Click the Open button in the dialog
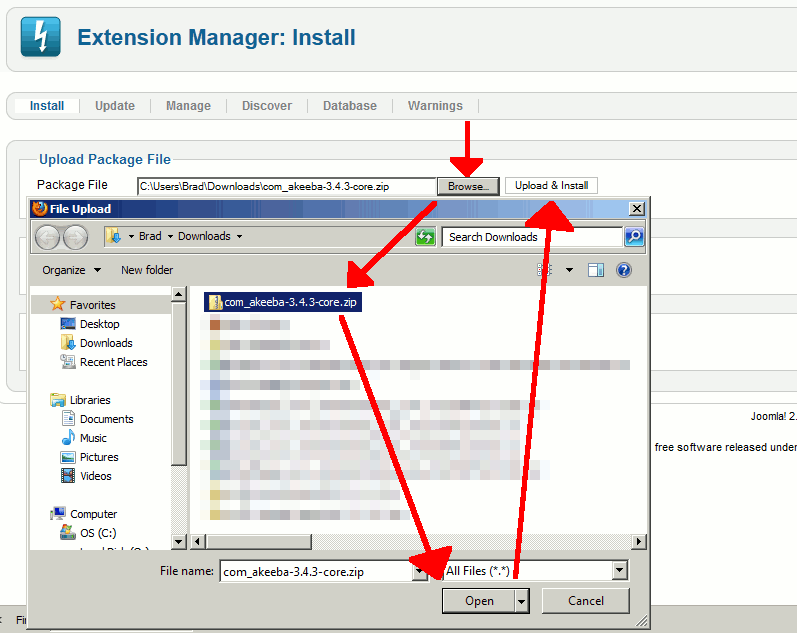Image resolution: width=797 pixels, height=633 pixels. tap(479, 601)
